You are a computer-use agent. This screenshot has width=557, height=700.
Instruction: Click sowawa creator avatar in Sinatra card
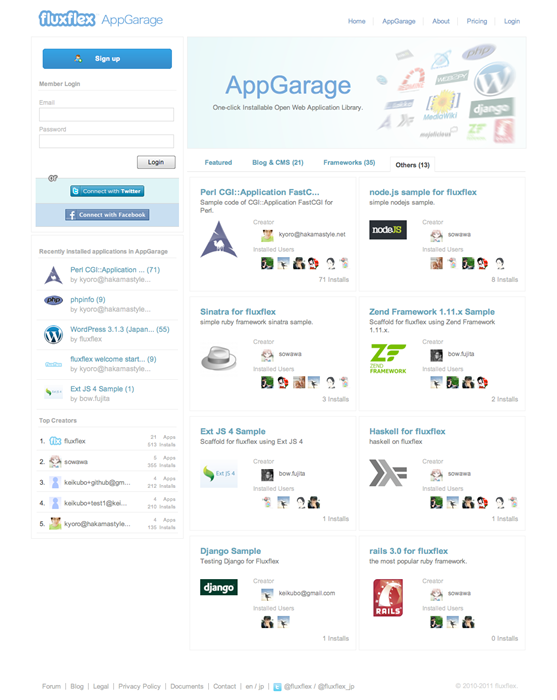click(x=267, y=354)
